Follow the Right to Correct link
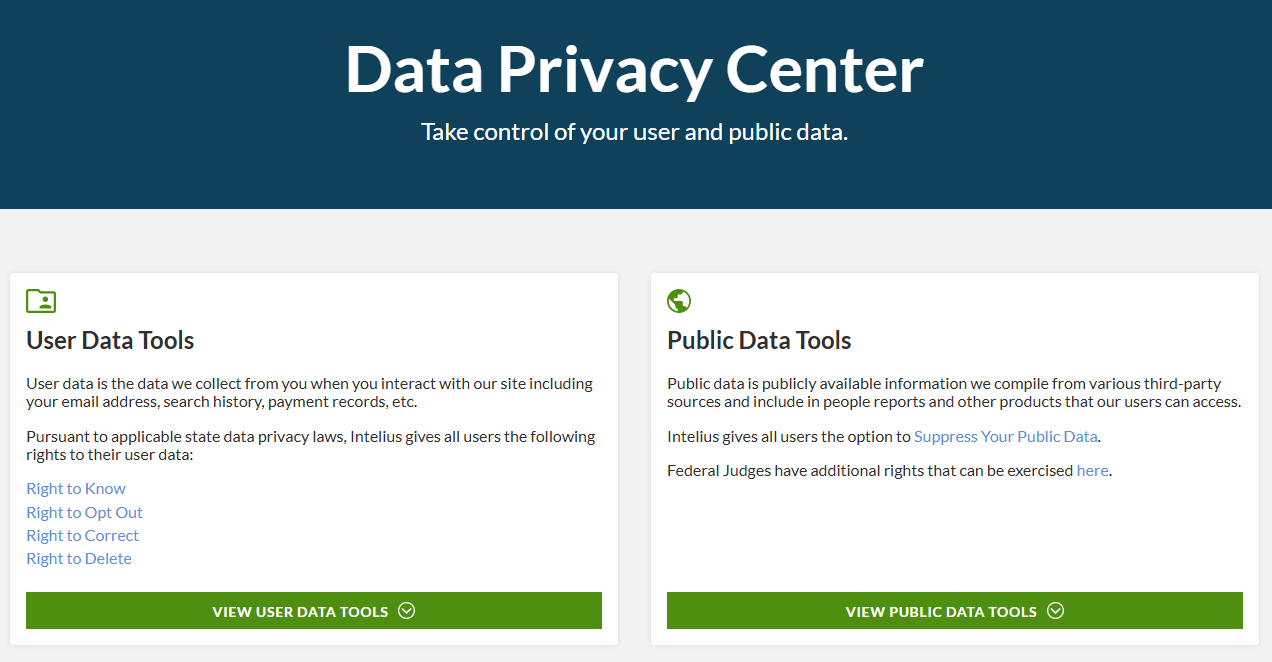Screen dimensions: 1272x662 (x=83, y=535)
